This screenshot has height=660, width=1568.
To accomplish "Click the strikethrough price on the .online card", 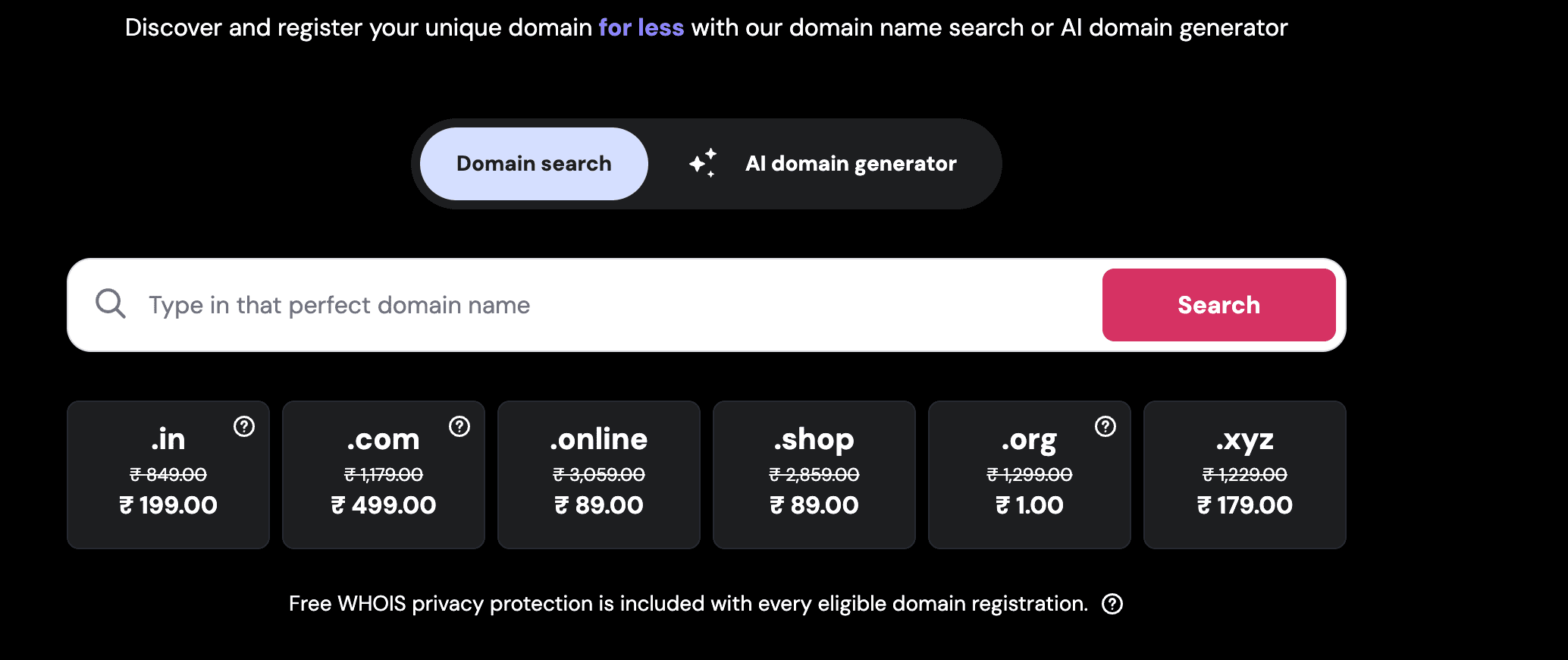I will coord(598,474).
